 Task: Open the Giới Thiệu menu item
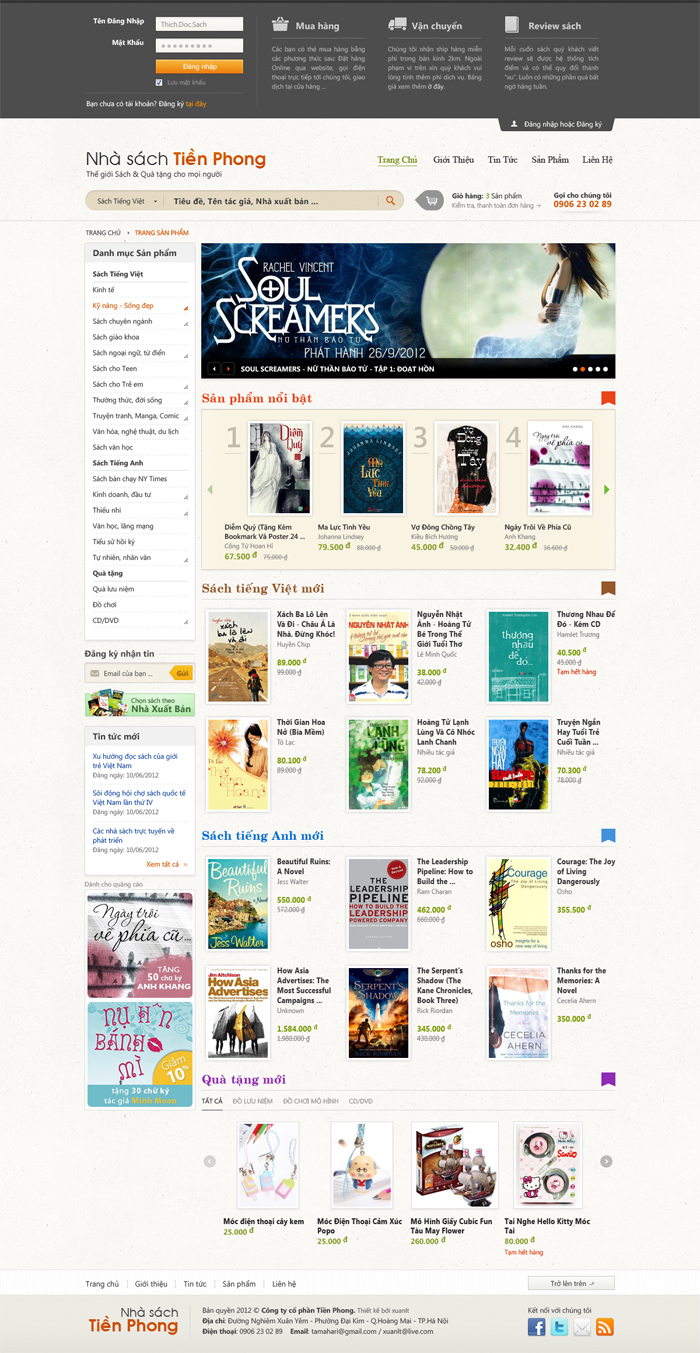pyautogui.click(x=454, y=160)
